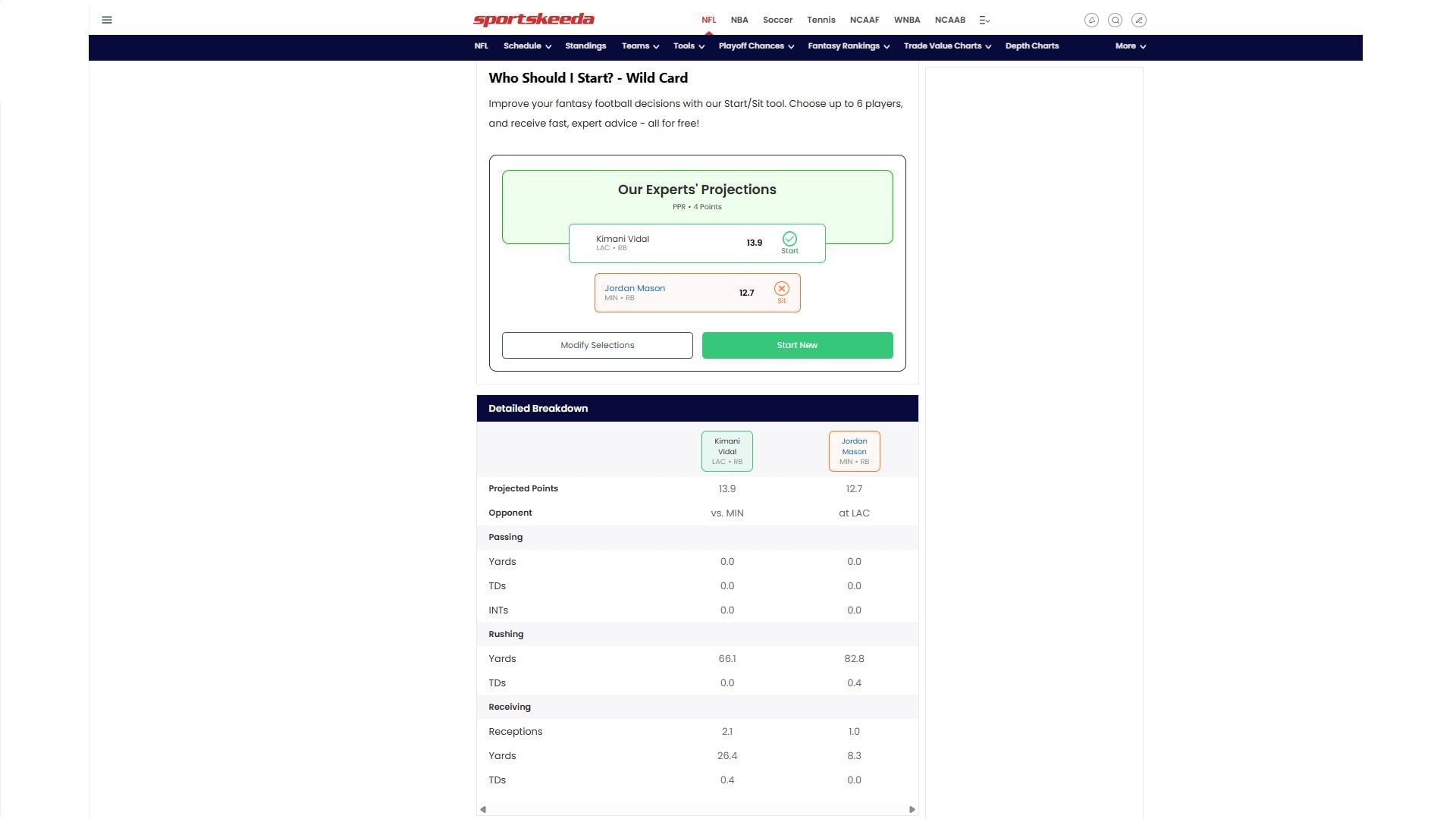Expand the More menu in navbar
Screen dimensions: 1456x819
[1130, 46]
